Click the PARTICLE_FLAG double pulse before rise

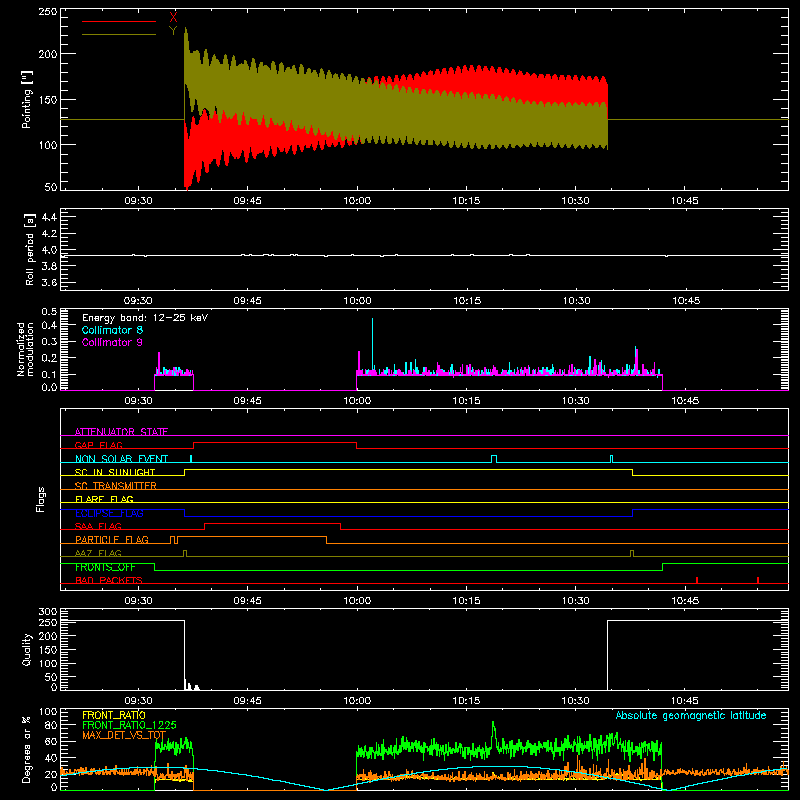(x=174, y=540)
